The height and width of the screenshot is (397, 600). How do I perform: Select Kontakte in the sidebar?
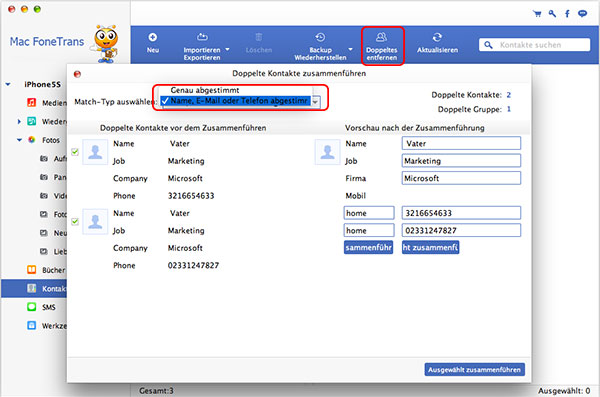coord(34,288)
